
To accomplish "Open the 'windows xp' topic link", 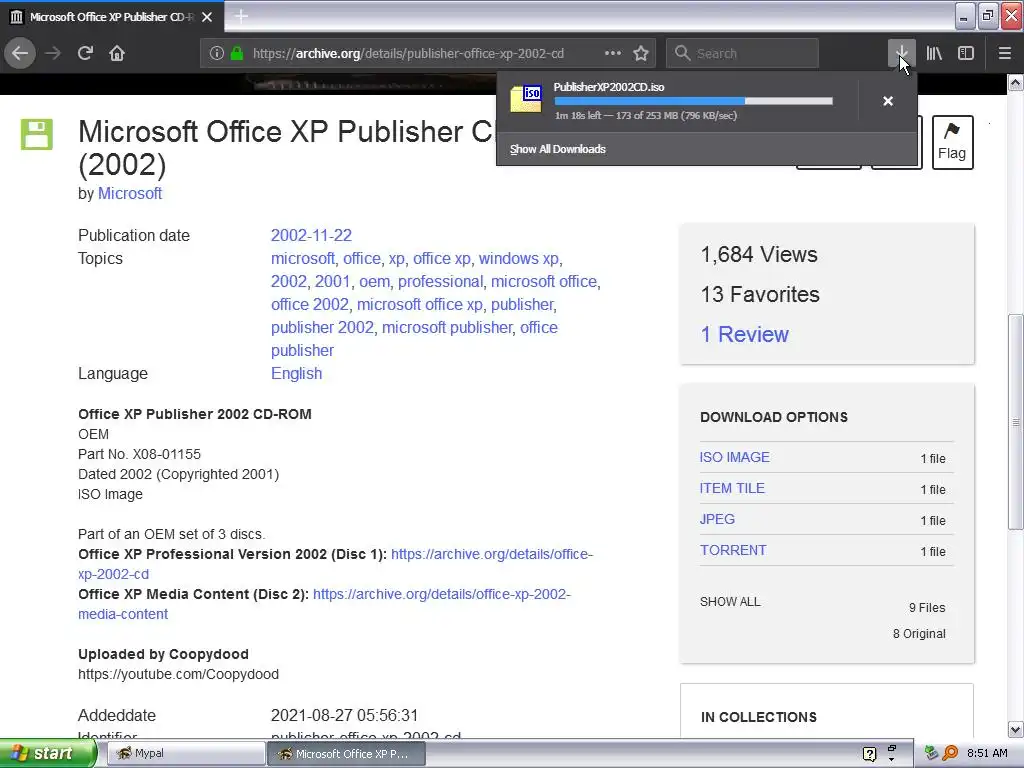I will tap(519, 259).
